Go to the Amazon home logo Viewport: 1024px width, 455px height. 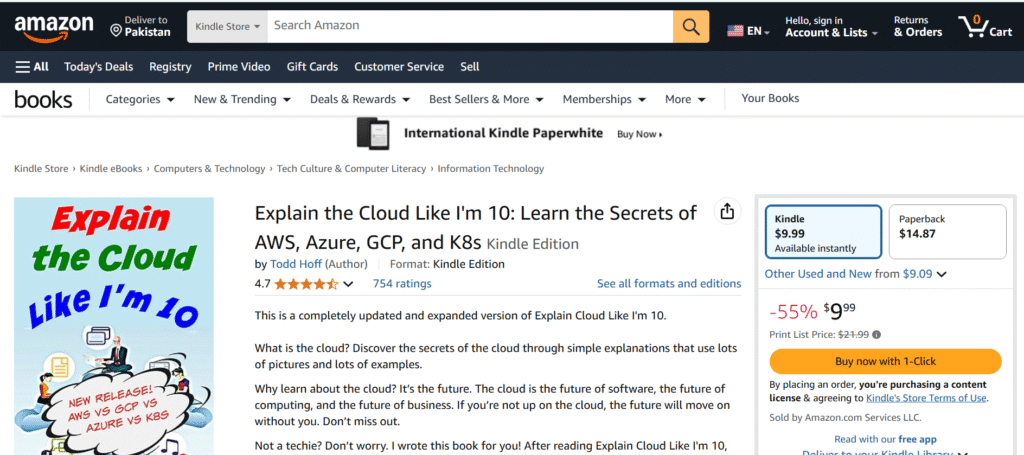(x=54, y=27)
